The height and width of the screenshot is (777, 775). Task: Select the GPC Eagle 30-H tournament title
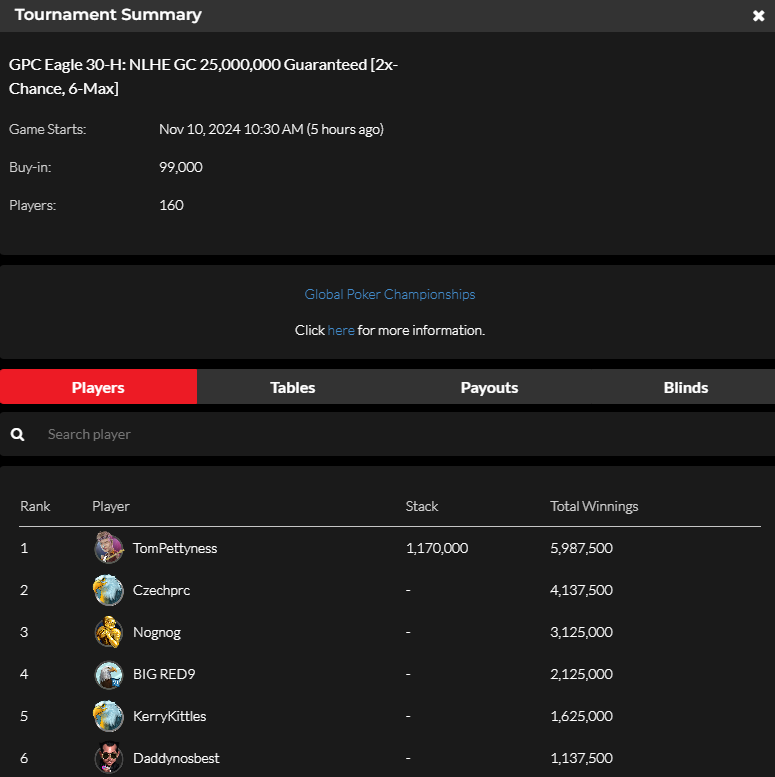coord(203,76)
